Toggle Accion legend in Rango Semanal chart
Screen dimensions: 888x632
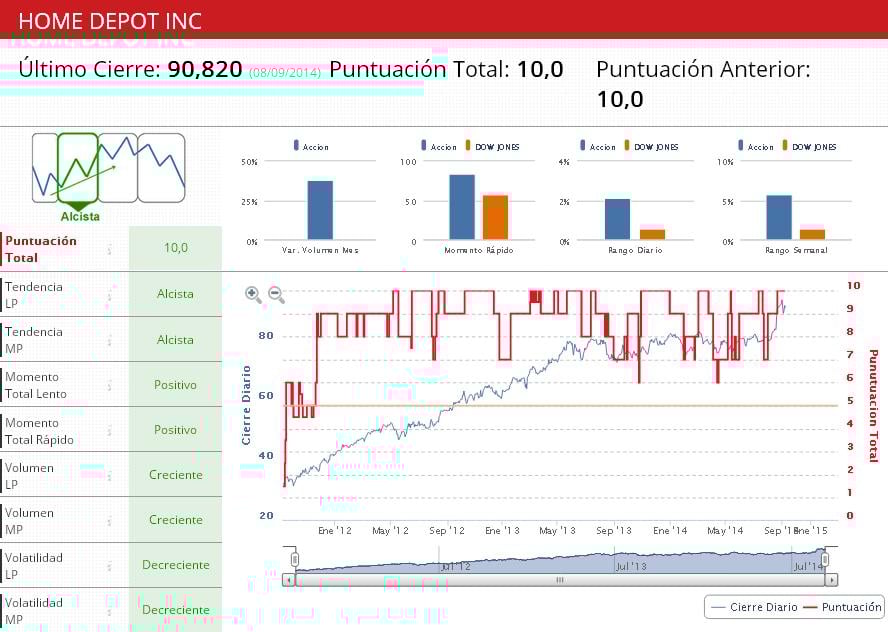coord(756,146)
